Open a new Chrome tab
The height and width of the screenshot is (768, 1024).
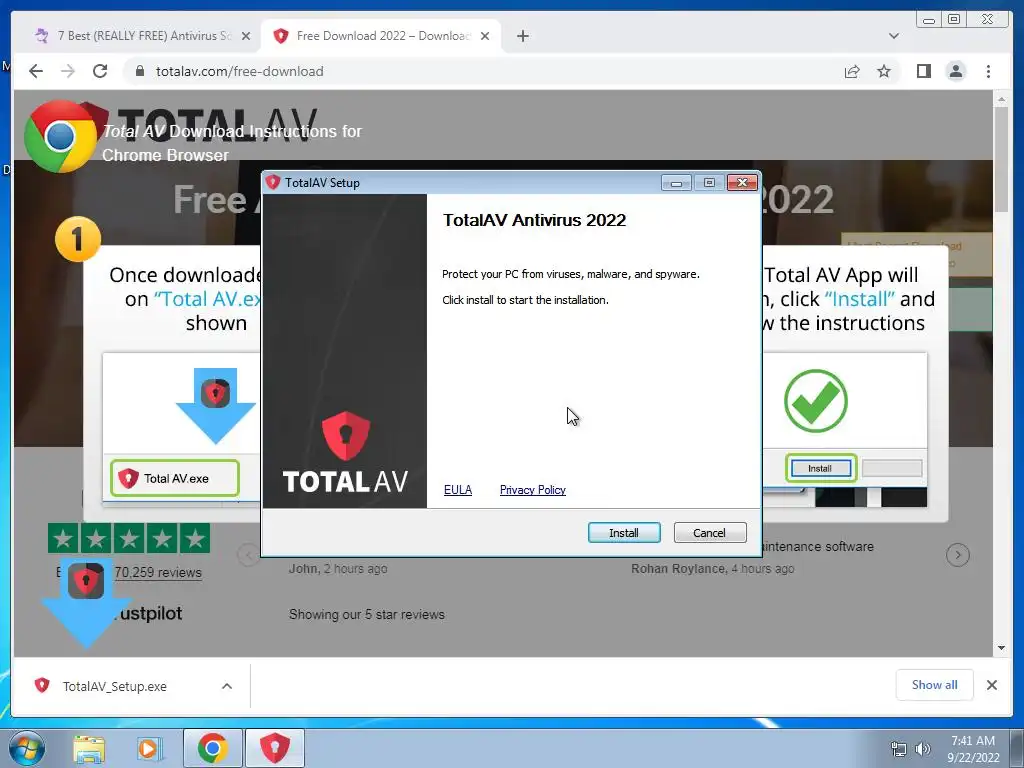click(522, 36)
